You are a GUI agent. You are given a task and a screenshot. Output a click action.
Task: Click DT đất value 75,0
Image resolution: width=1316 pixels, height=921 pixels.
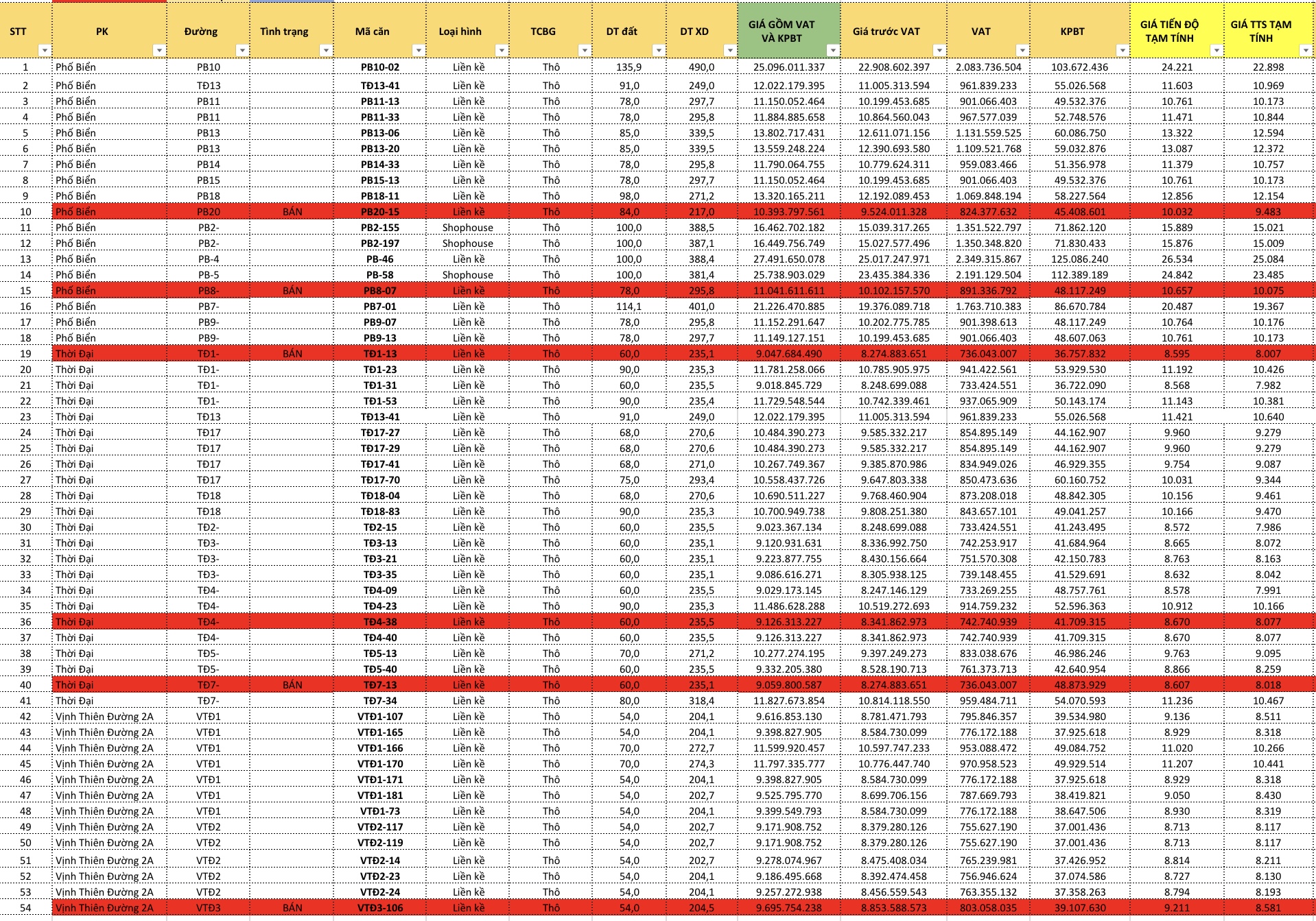(x=629, y=480)
